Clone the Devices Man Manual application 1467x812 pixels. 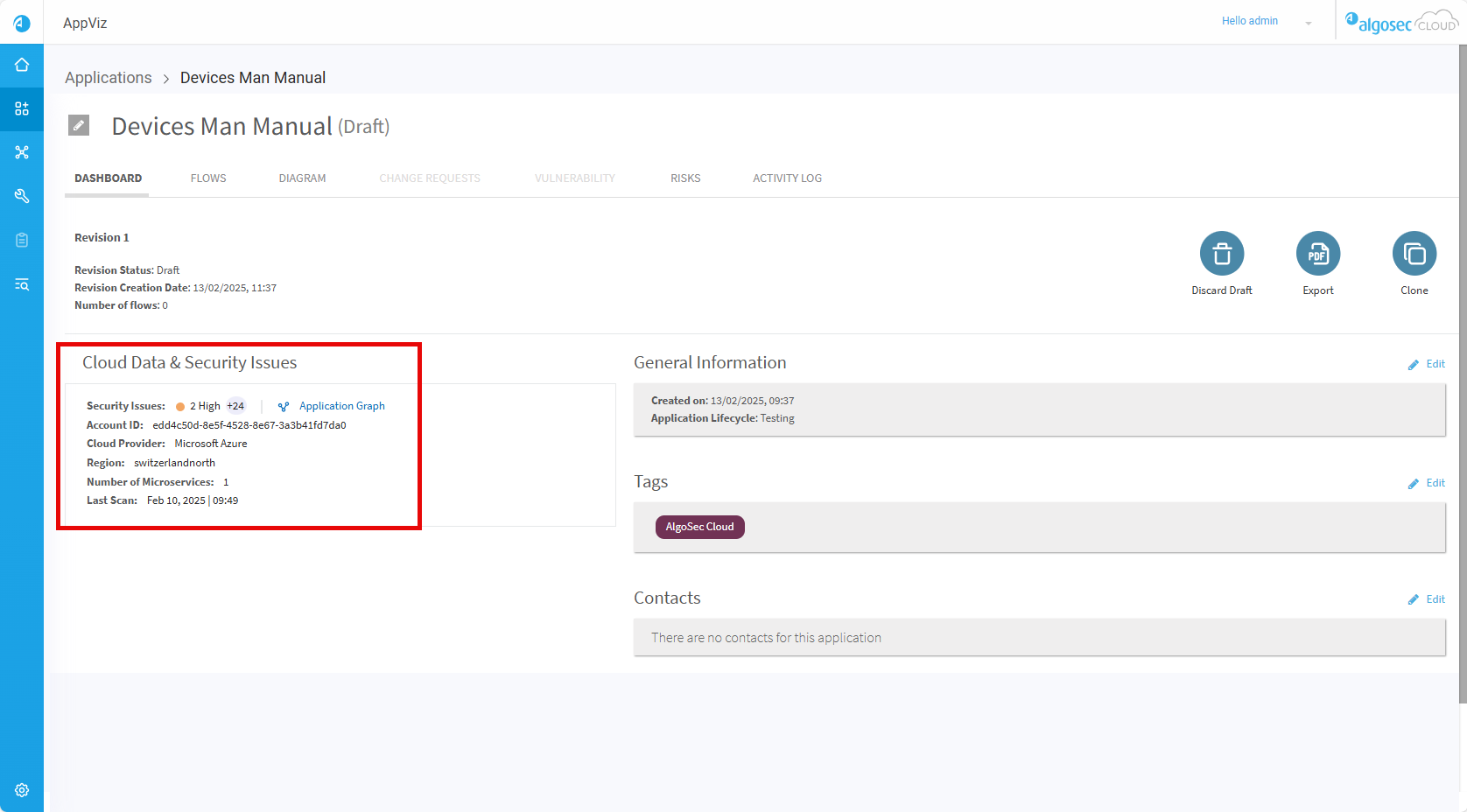point(1414,254)
